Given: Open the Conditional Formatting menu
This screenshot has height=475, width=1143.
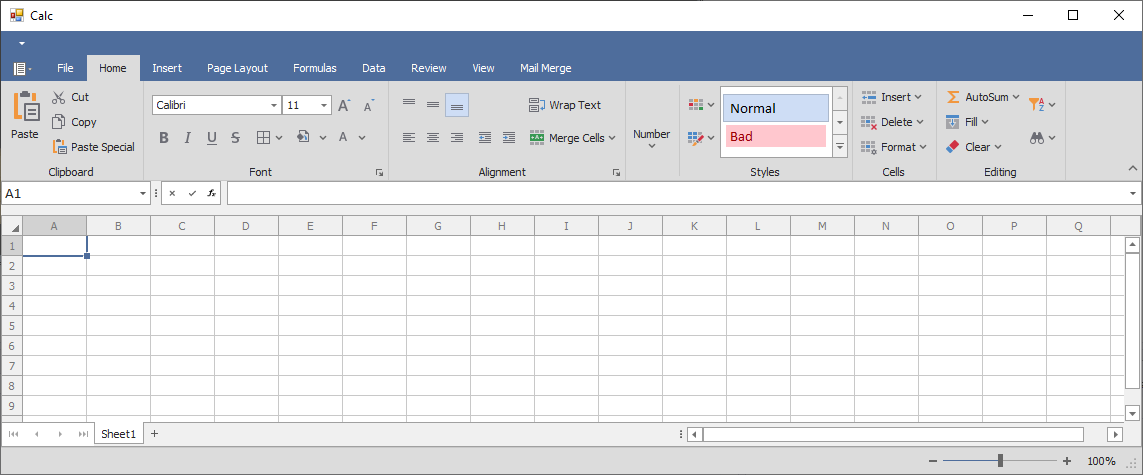Looking at the screenshot, I should 701,105.
